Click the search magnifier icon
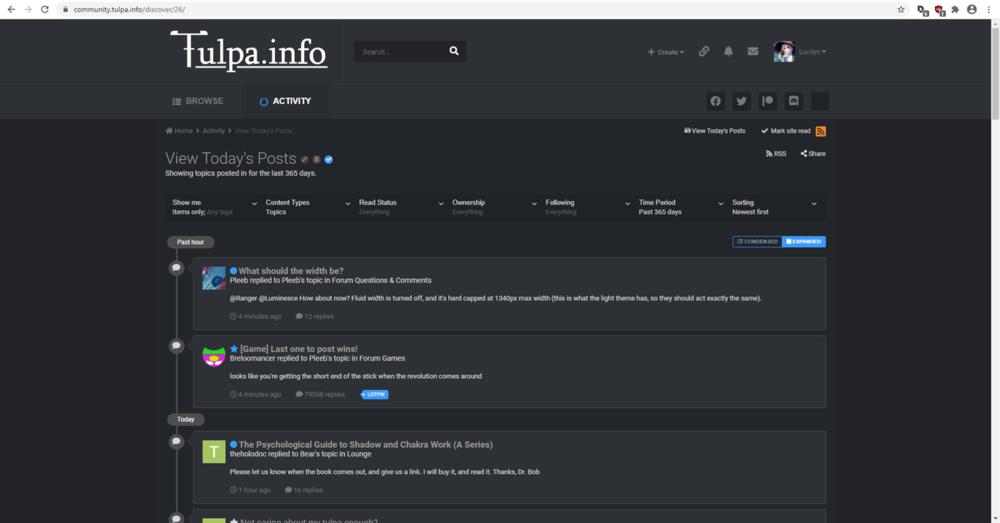Viewport: 1000px width, 523px height. coord(453,51)
